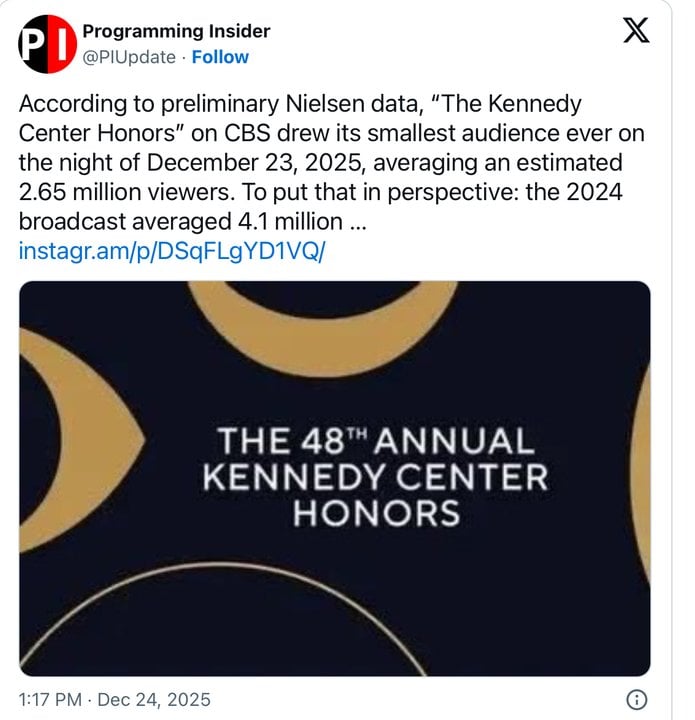The image size is (695, 720).
Task: Click the Programming Insider PI avatar
Action: (x=42, y=44)
